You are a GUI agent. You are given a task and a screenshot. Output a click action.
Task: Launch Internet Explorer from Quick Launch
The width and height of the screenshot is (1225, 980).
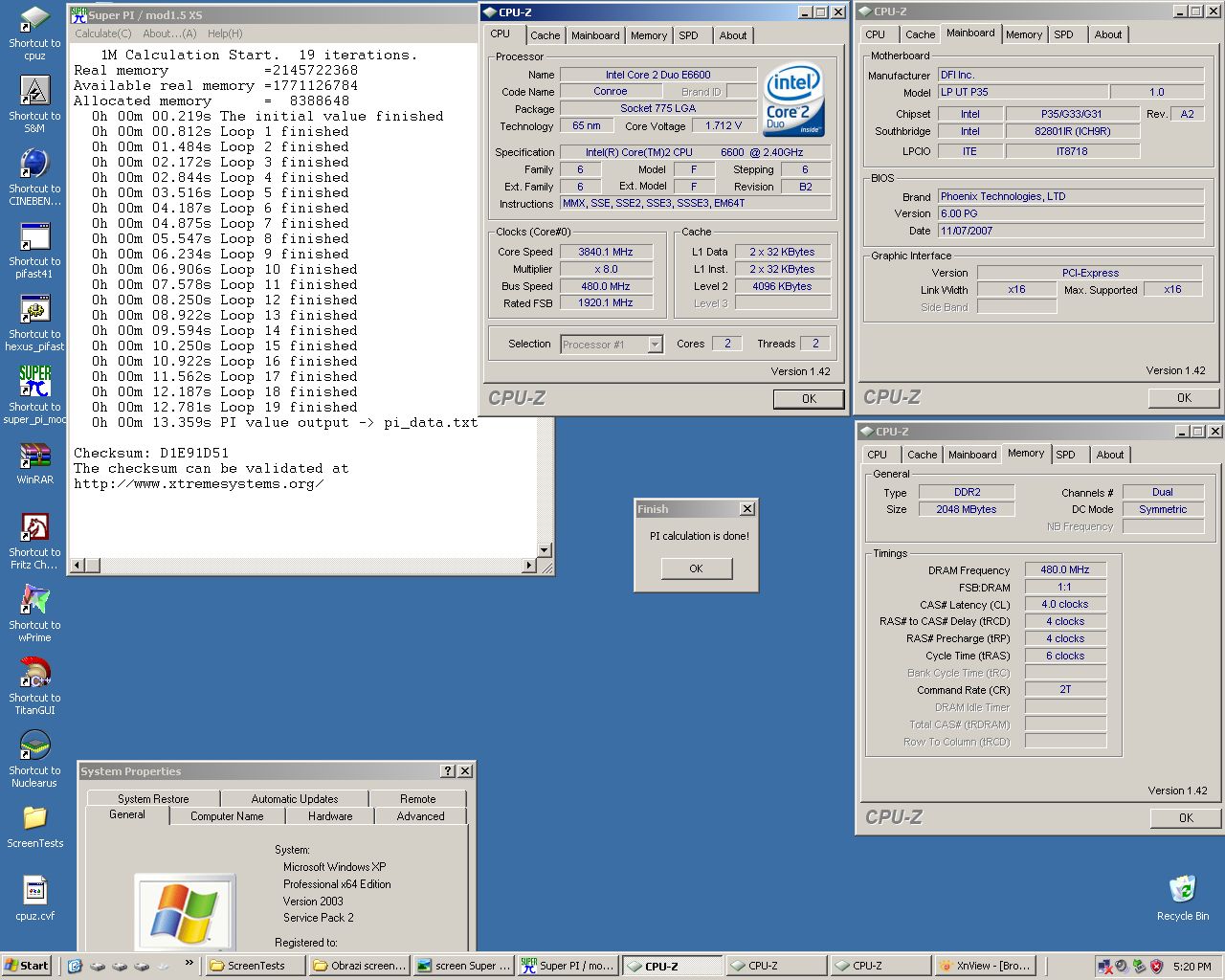75,966
